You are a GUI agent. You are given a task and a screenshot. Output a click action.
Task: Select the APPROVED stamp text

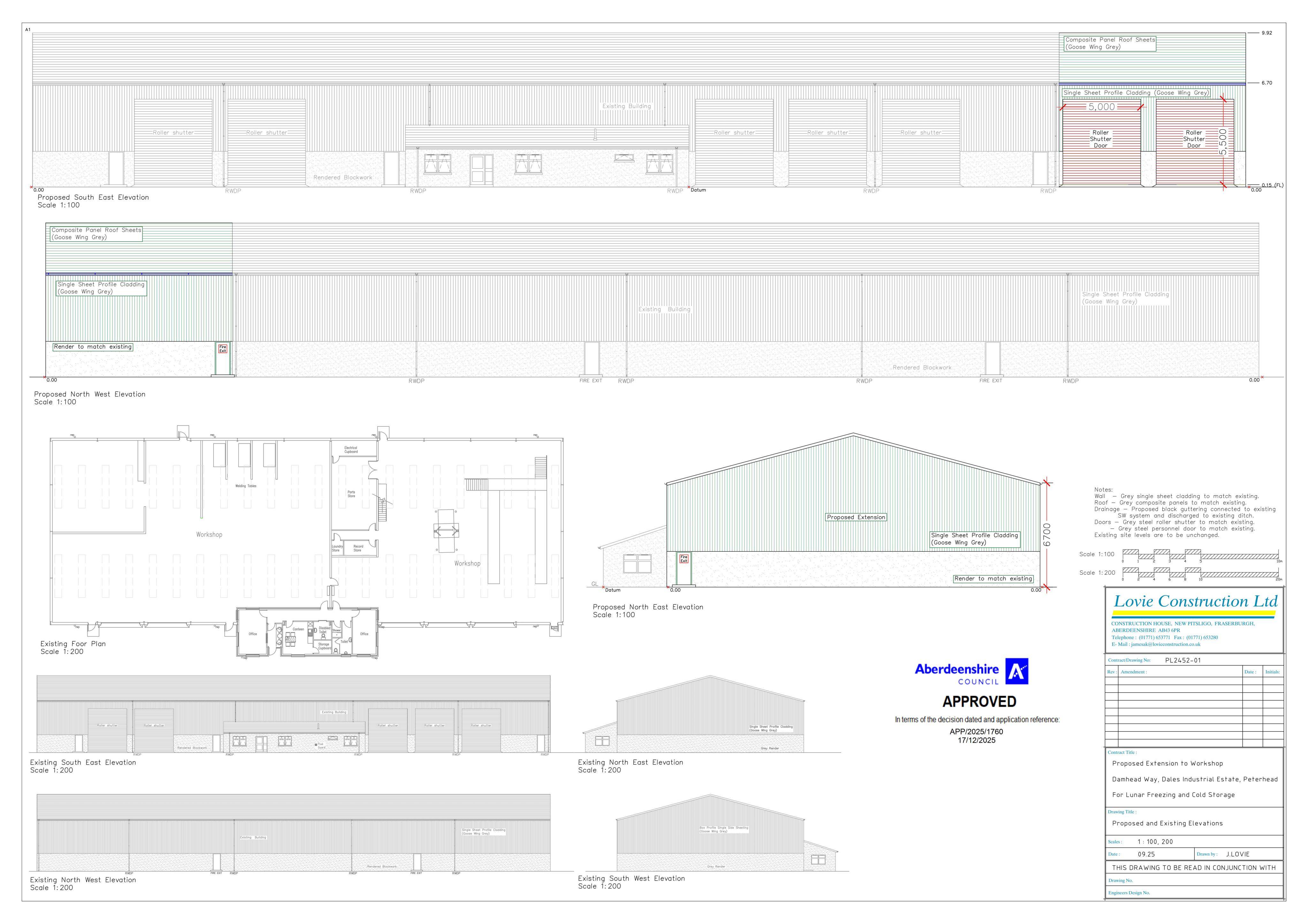point(979,702)
